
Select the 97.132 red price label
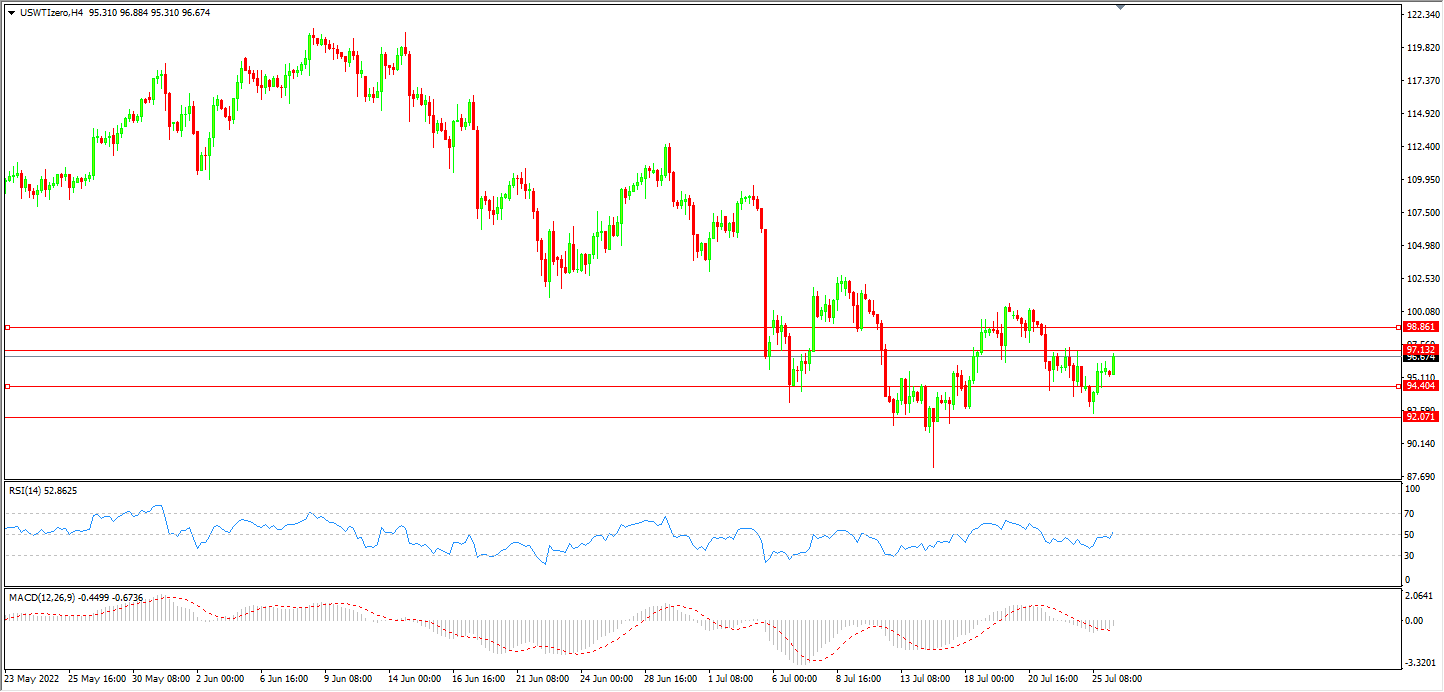pyautogui.click(x=1421, y=349)
